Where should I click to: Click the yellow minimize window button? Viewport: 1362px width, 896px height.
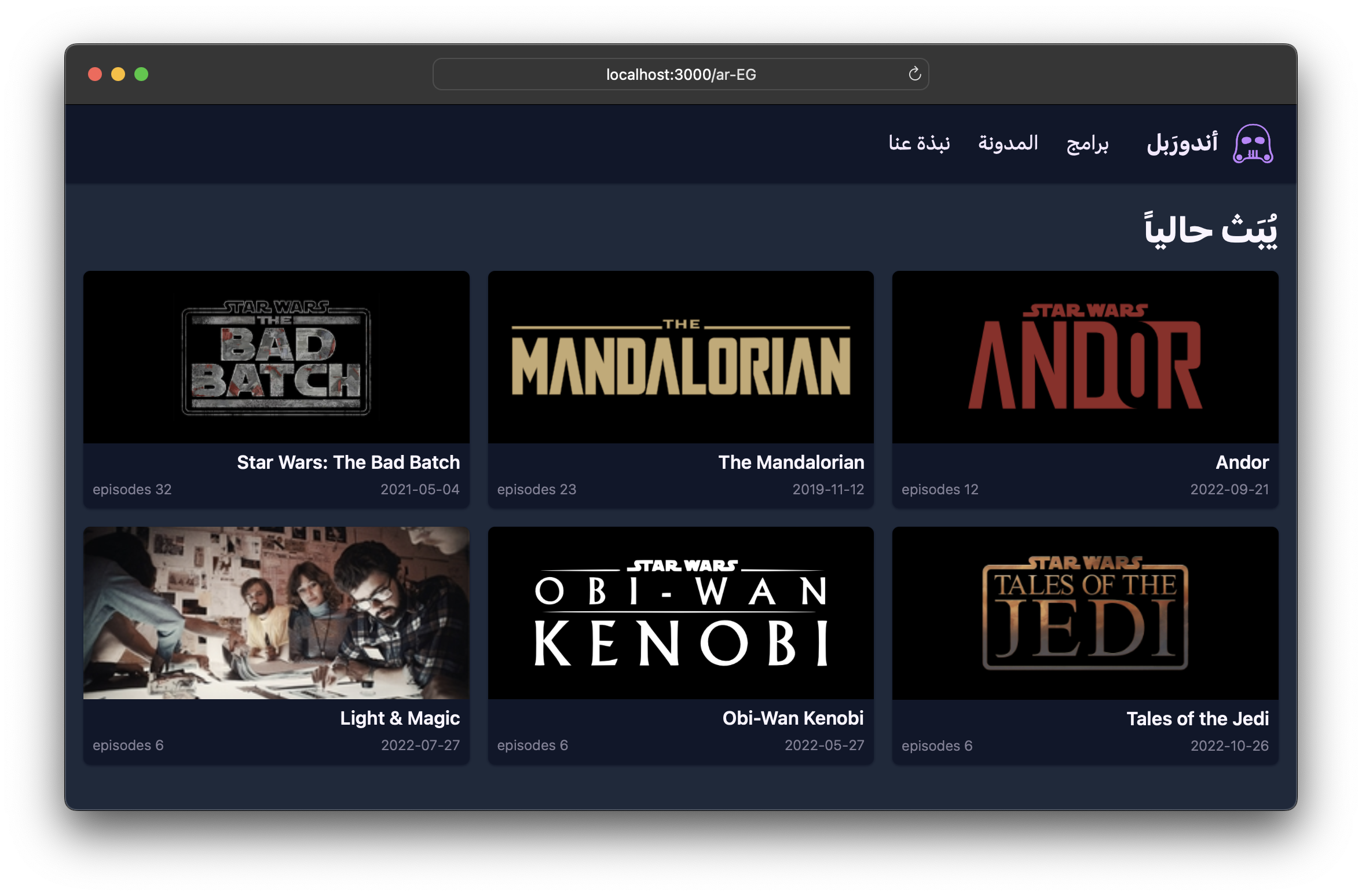[118, 74]
